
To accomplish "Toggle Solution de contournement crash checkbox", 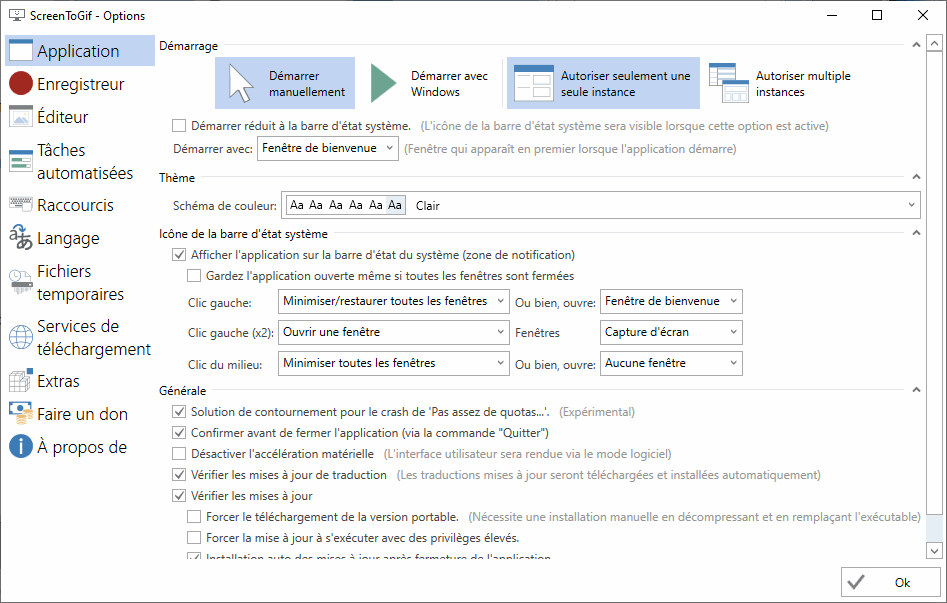I will click(x=179, y=412).
